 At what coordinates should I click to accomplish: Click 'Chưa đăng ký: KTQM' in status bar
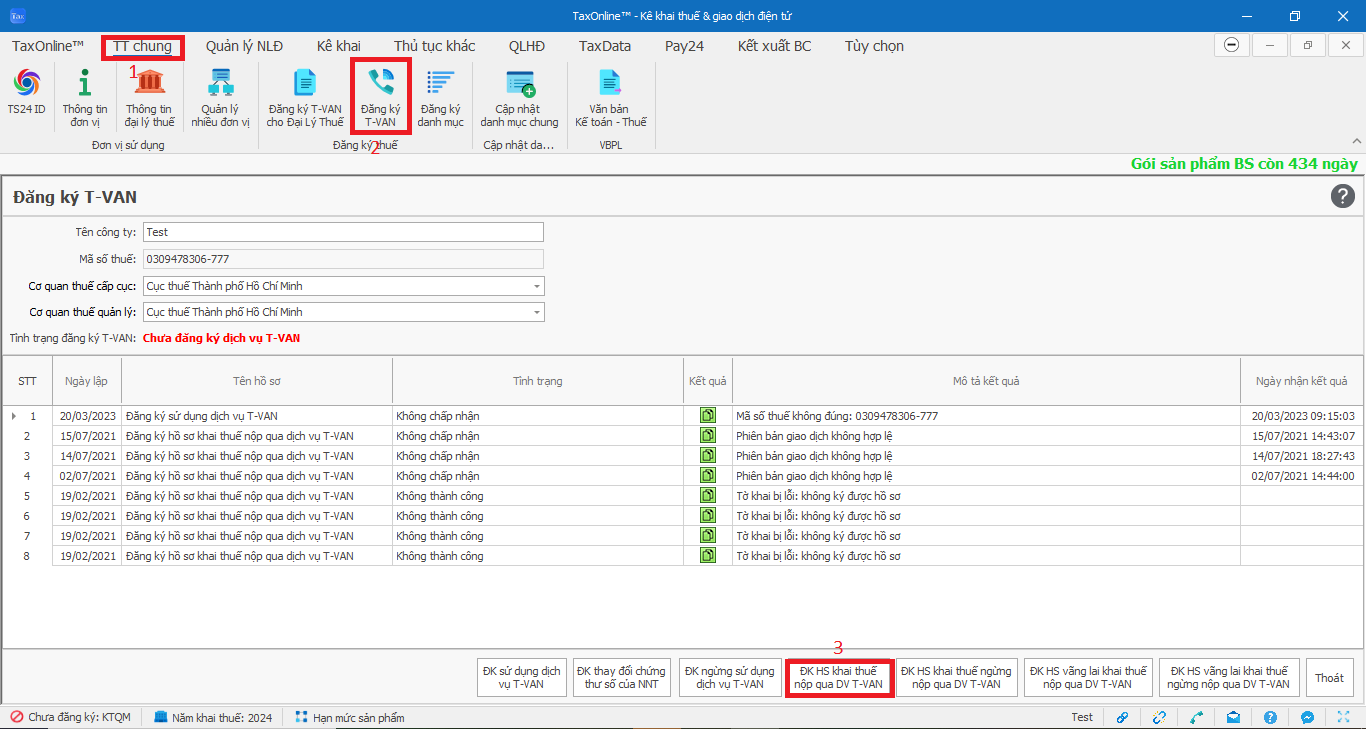click(70, 717)
